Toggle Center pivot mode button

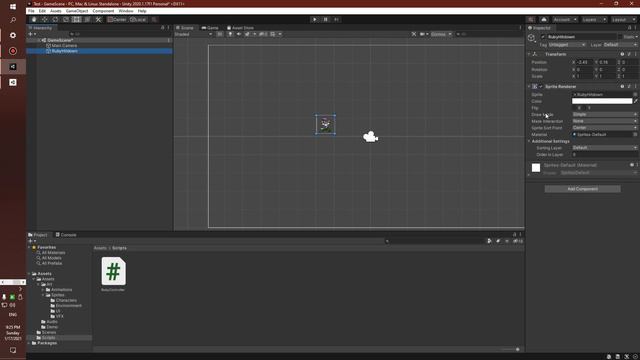(x=117, y=20)
